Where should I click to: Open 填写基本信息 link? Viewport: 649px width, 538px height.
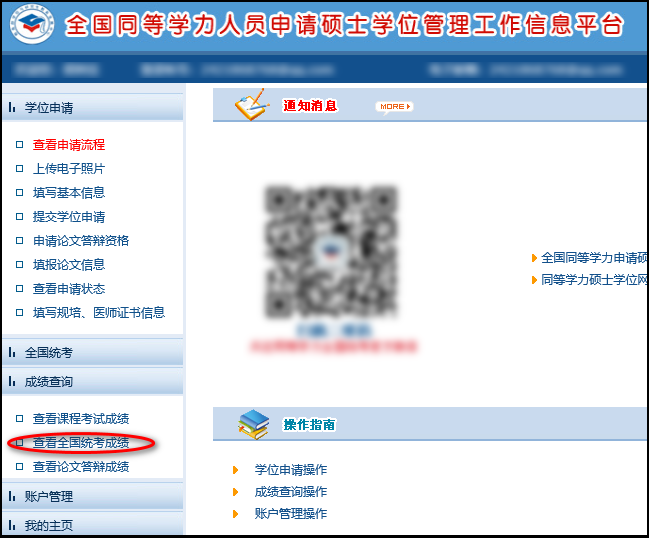[69, 193]
